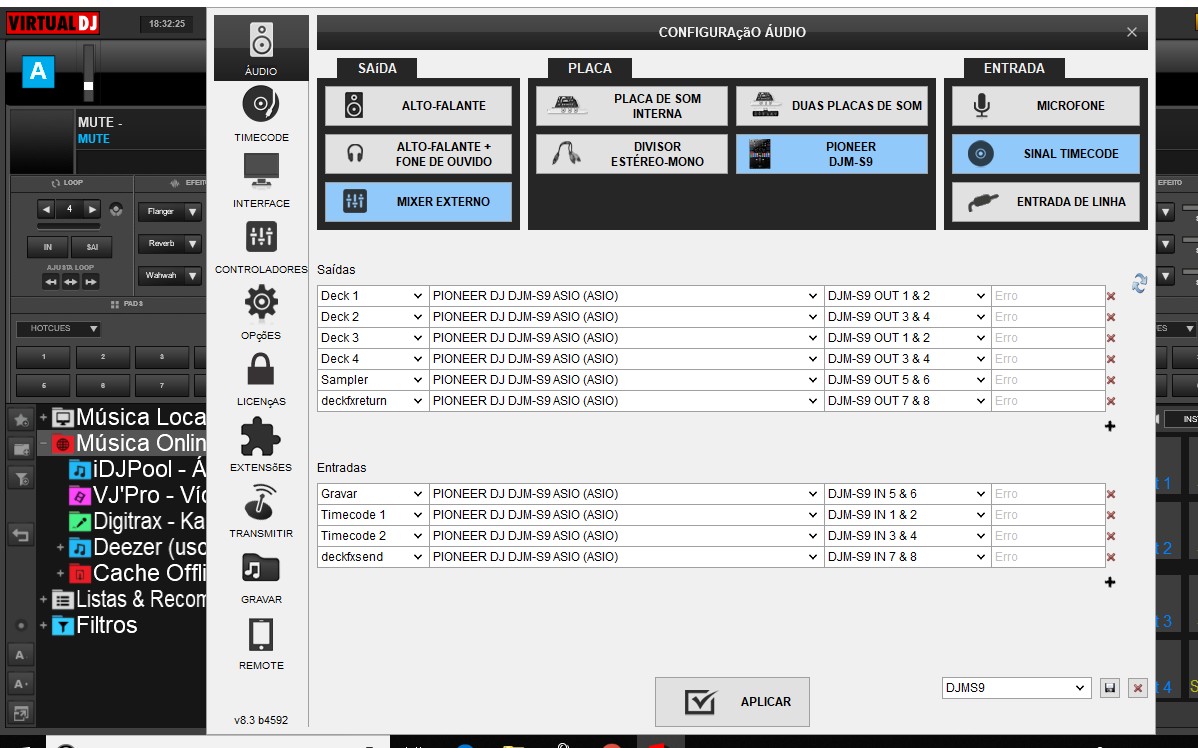Select the Digitrax karaoke entry
The image size is (1198, 748).
coord(138,521)
